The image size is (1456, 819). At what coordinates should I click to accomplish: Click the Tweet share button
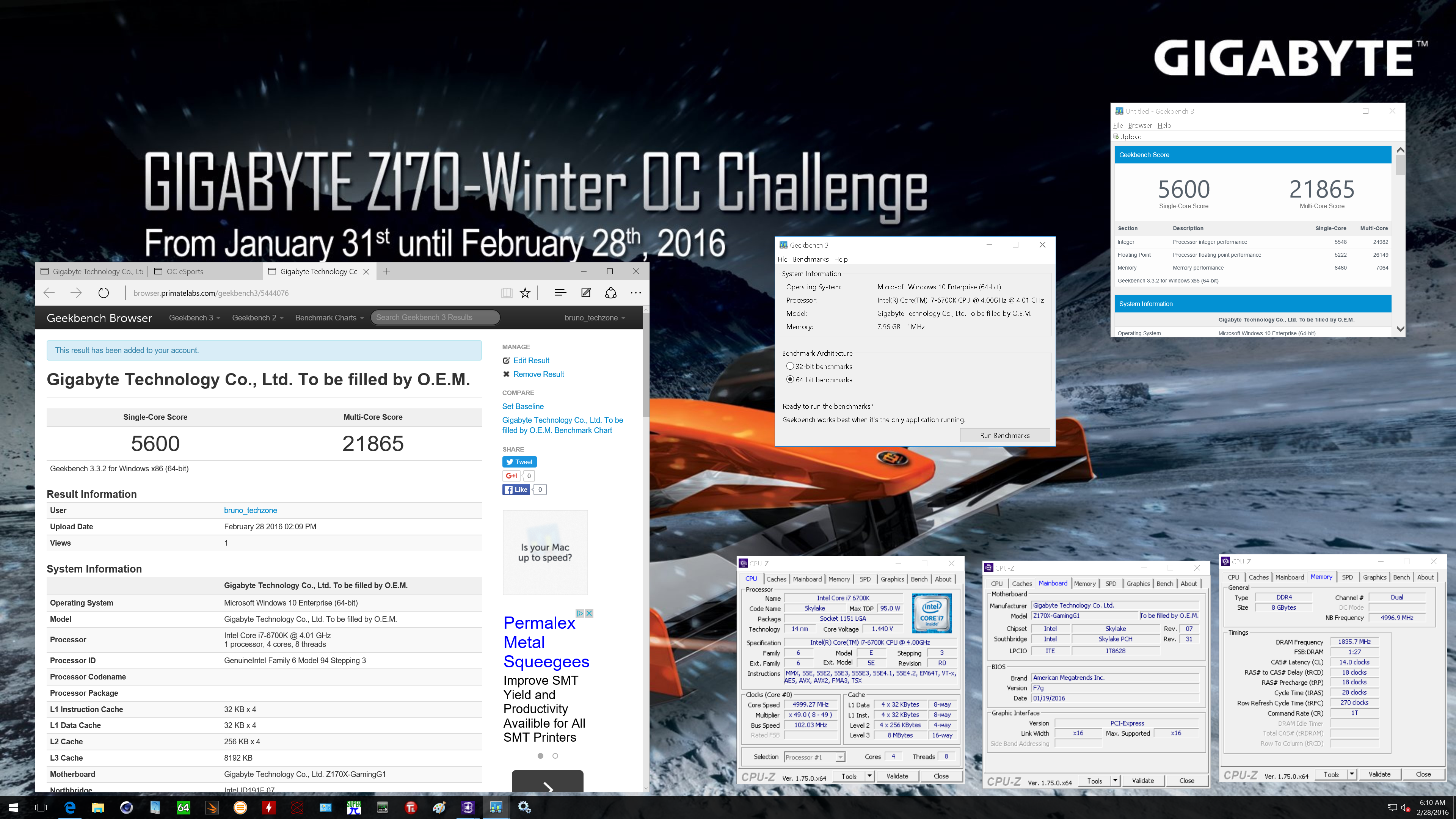tap(519, 462)
